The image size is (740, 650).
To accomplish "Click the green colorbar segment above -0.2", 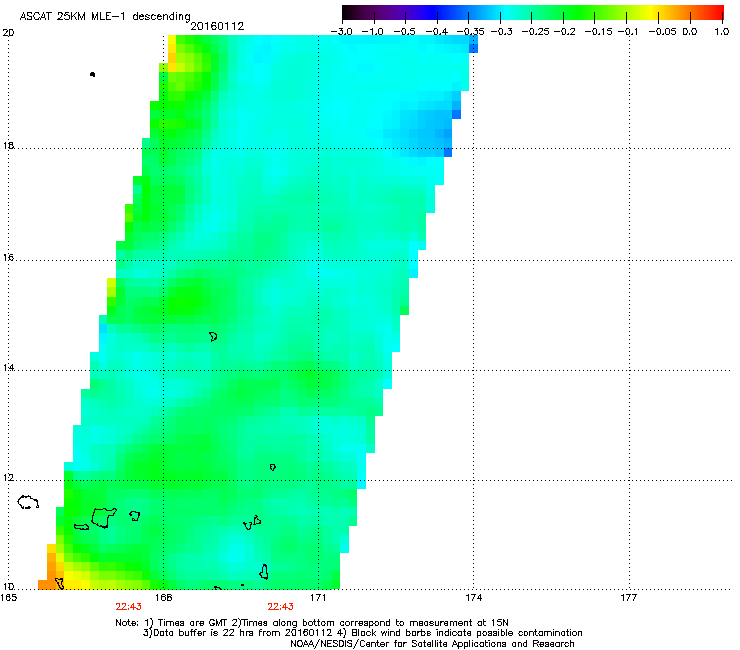I will coord(563,13).
